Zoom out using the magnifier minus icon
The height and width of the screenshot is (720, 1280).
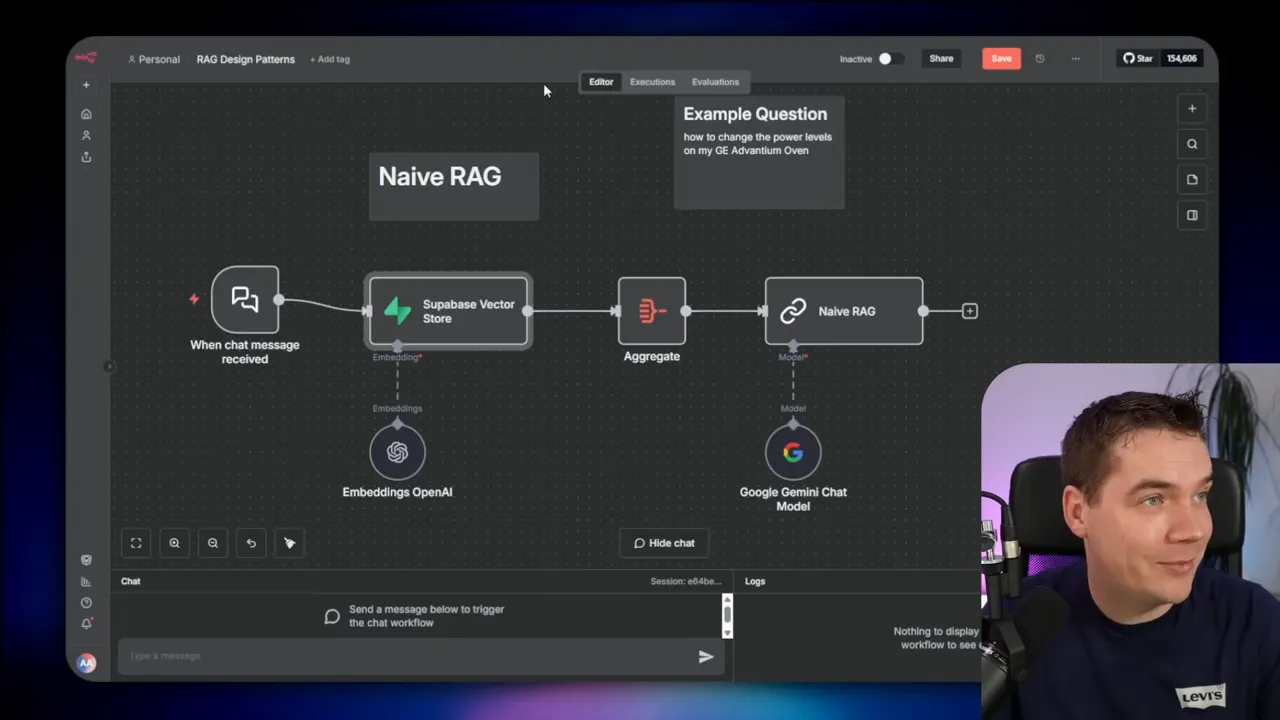[212, 542]
